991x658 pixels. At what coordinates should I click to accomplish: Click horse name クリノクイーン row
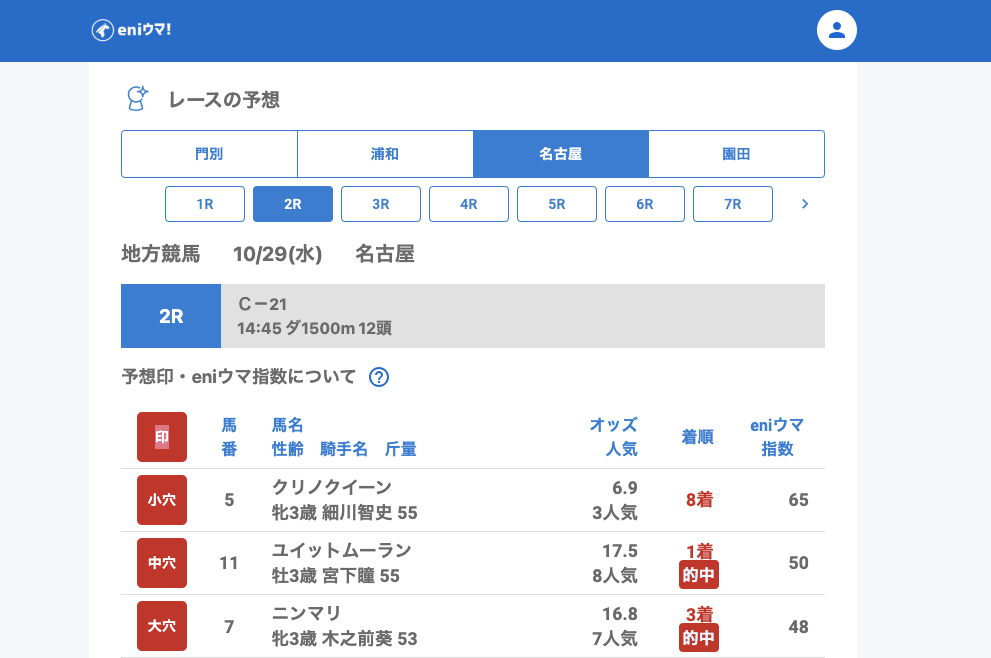332,487
